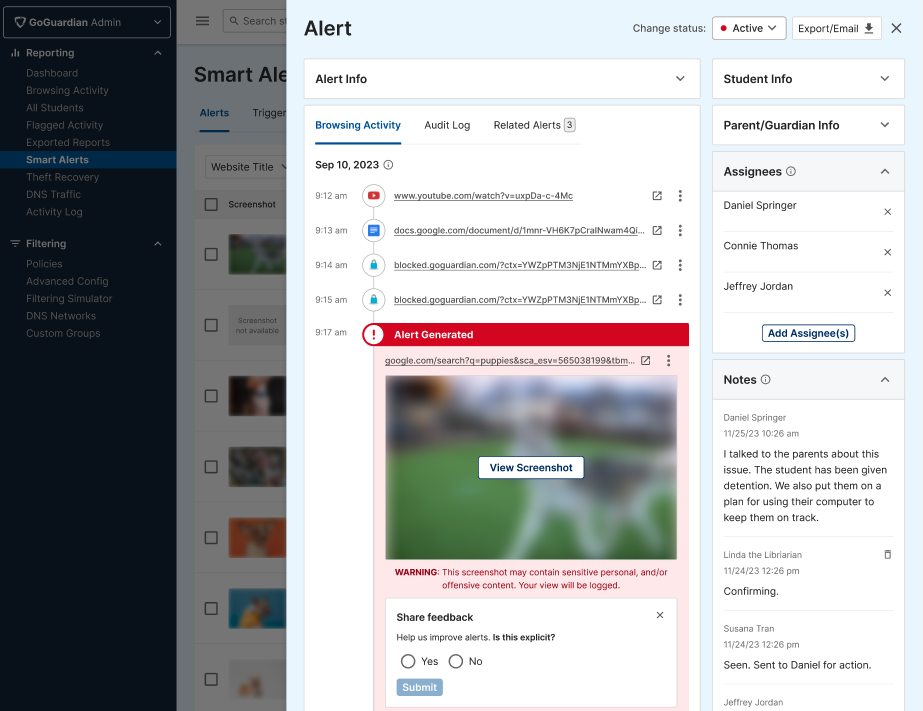Select the Alerts tab behind the panel

[x=214, y=113]
